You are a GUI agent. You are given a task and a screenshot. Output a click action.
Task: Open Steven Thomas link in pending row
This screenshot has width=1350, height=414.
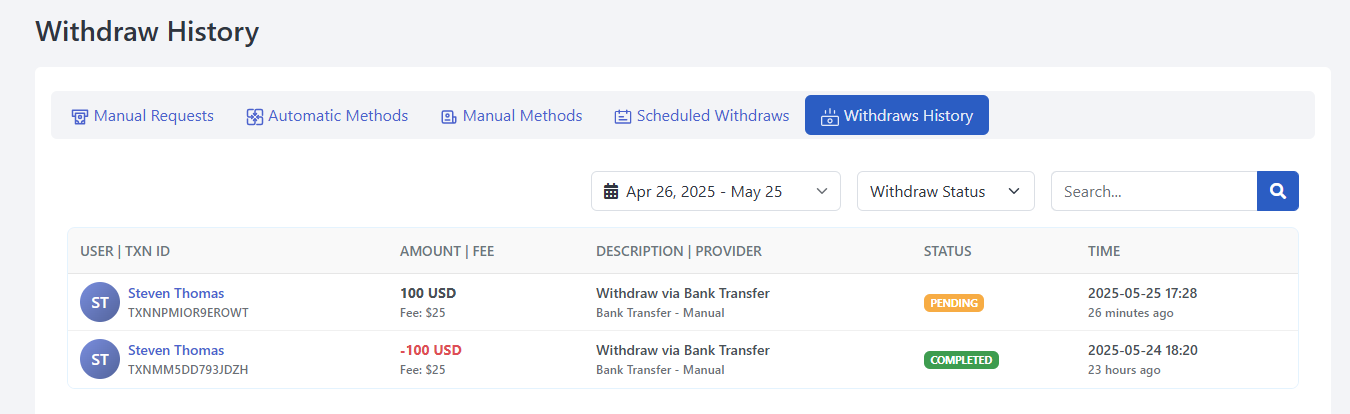point(176,293)
